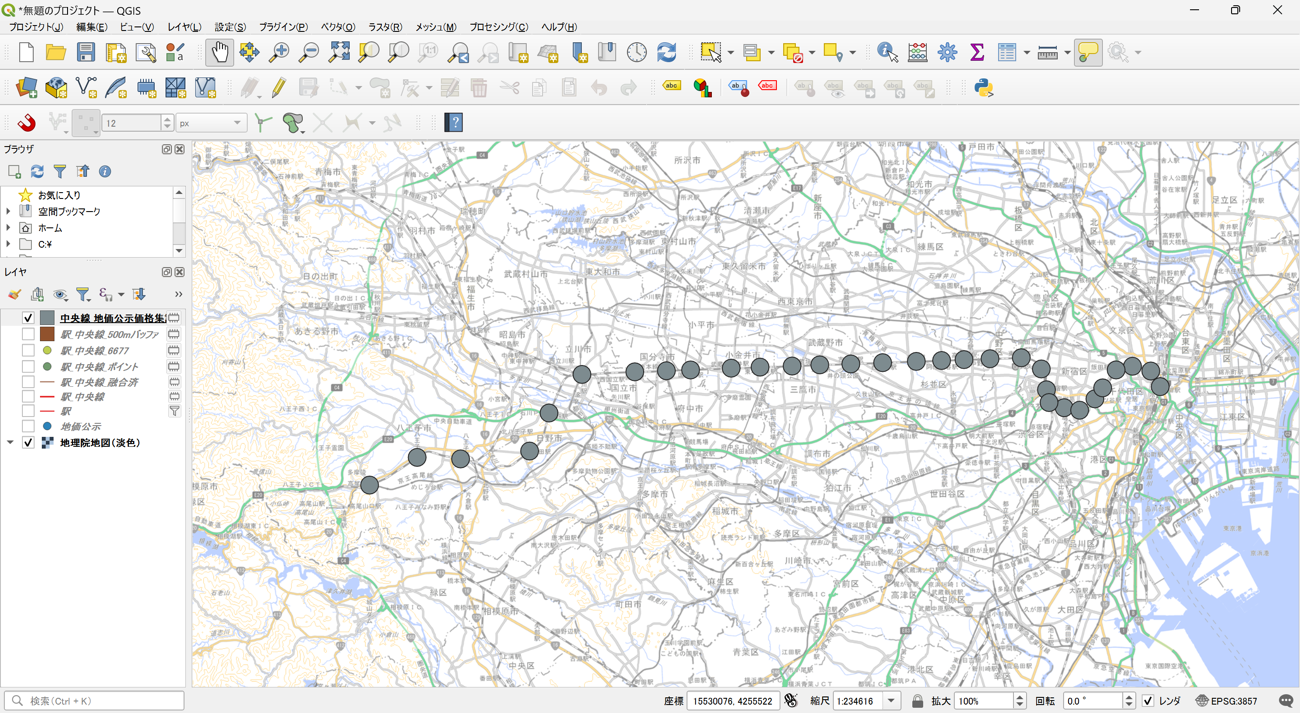The image size is (1300, 713).
Task: Float the レイヤ panel with its dock button
Action: click(167, 272)
